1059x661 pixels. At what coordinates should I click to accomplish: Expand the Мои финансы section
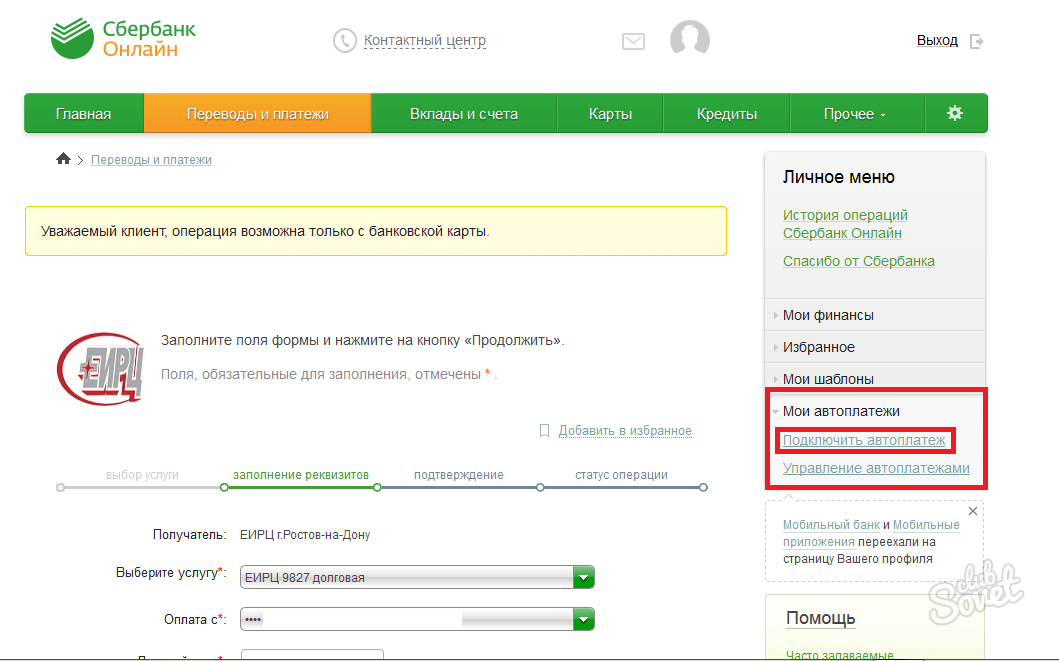point(828,315)
